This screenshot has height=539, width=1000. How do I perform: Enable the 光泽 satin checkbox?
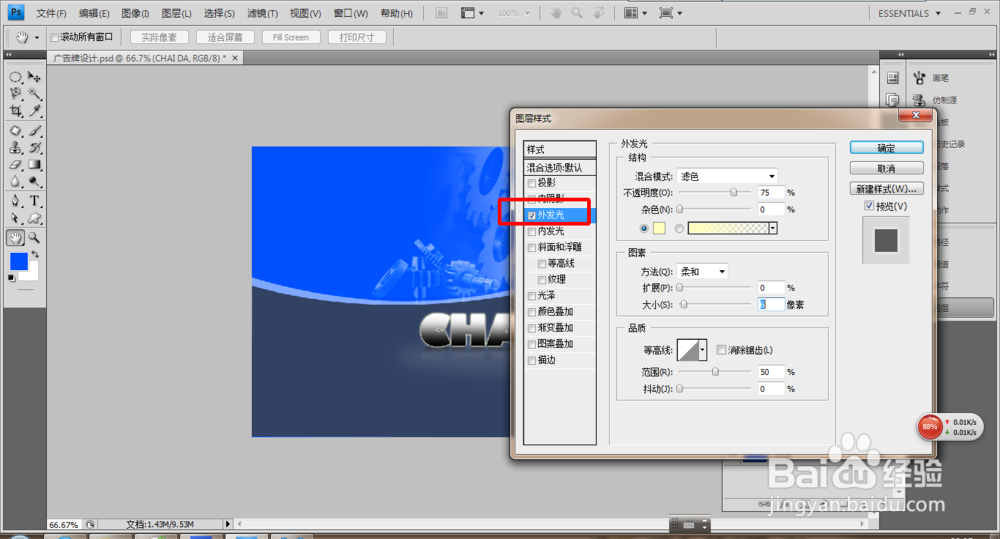point(532,297)
